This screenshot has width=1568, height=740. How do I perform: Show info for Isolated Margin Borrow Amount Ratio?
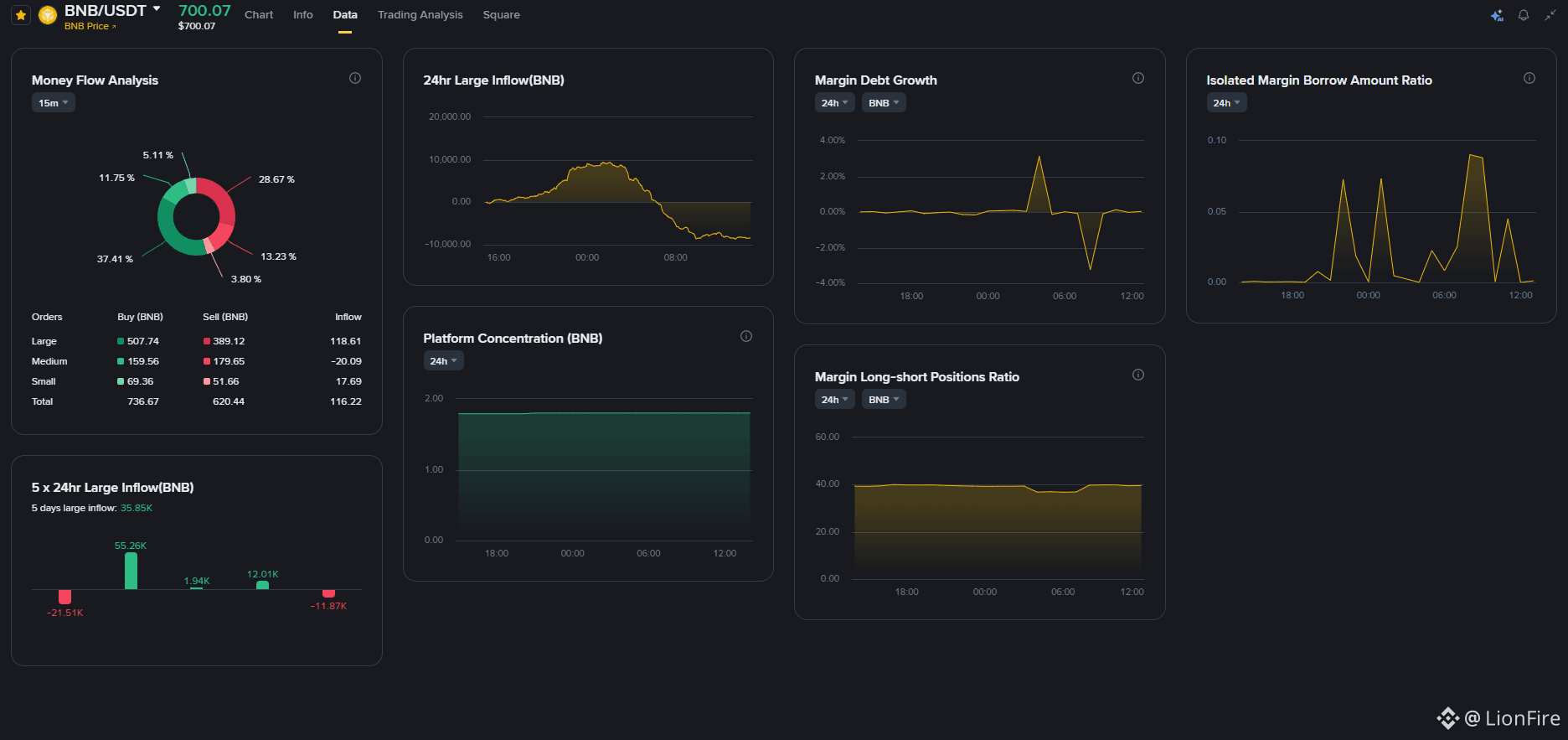pyautogui.click(x=1529, y=78)
